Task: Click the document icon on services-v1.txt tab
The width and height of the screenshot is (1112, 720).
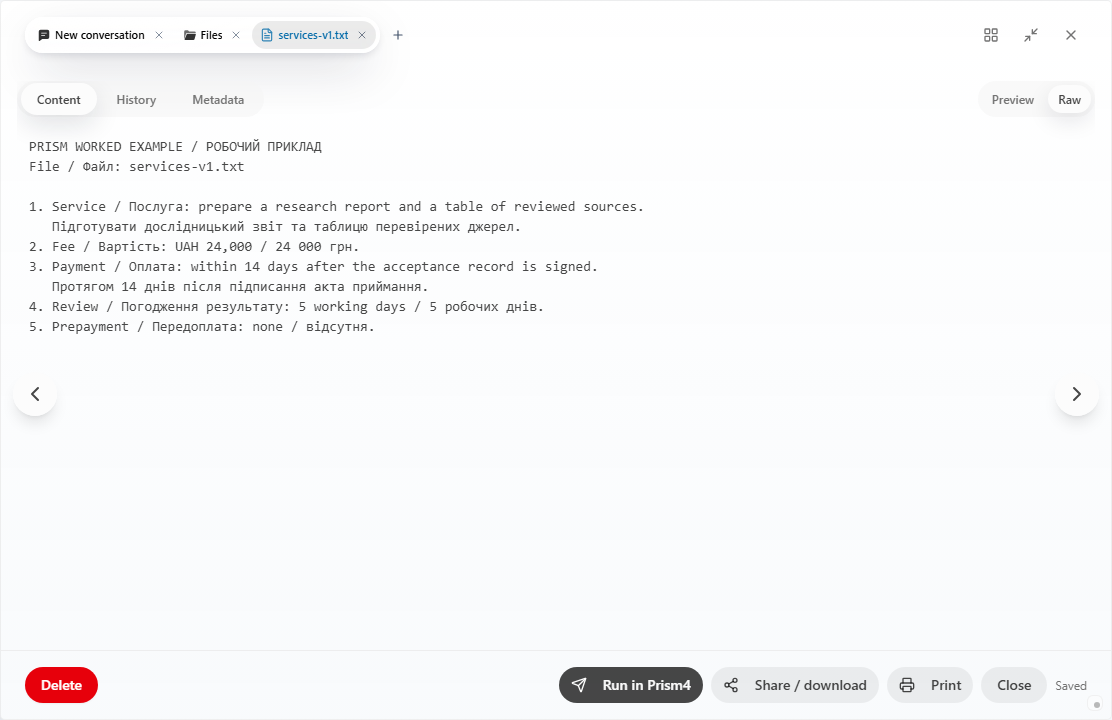Action: click(267, 35)
